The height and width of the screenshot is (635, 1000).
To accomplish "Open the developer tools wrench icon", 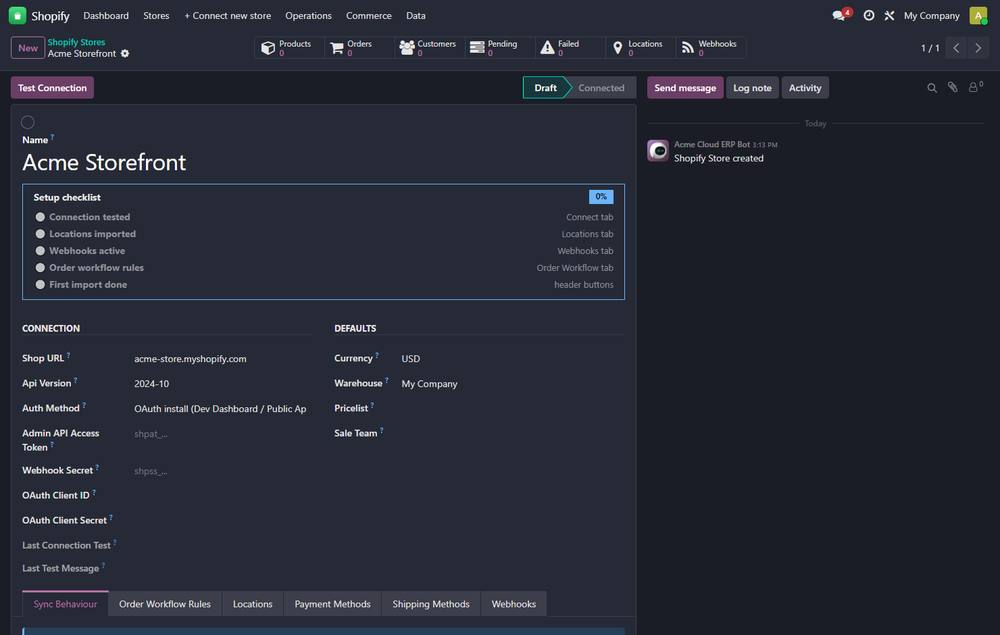I will coord(889,15).
